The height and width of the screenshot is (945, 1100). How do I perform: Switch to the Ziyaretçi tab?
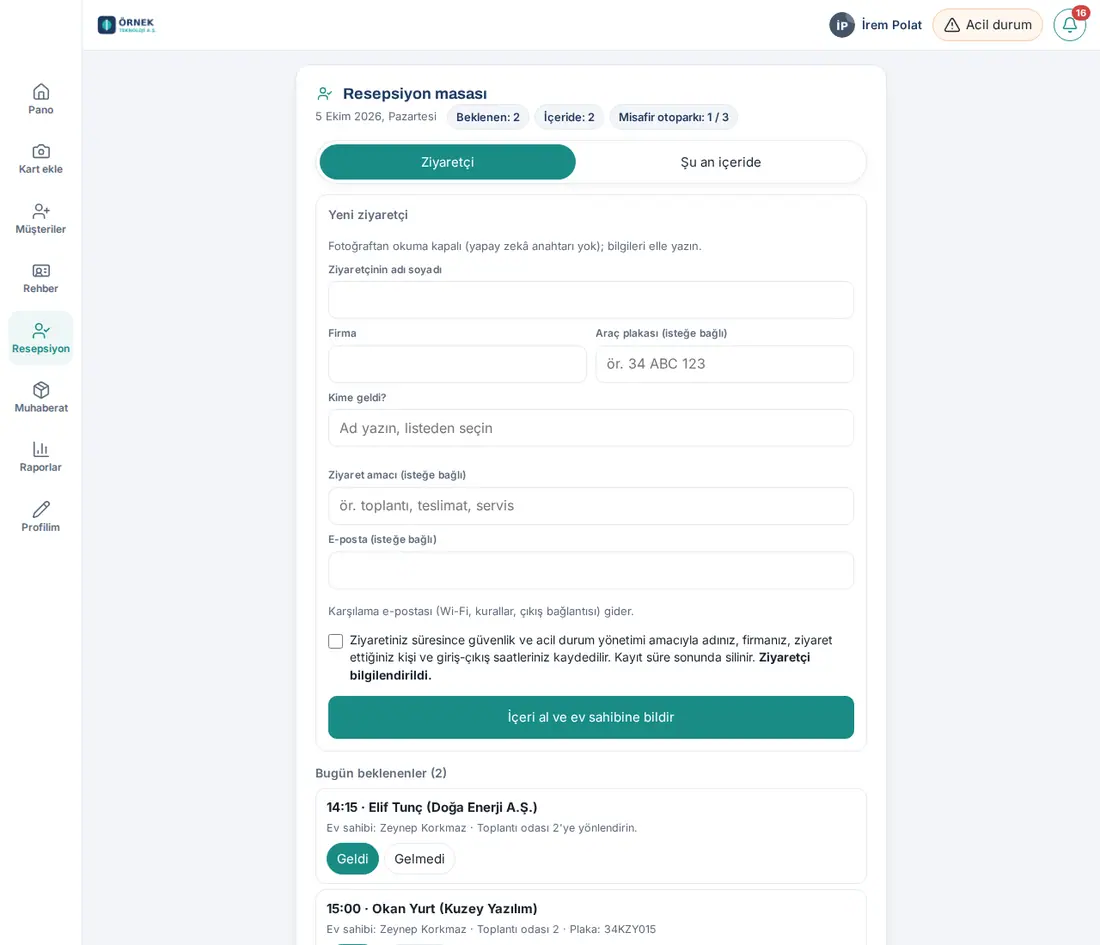pyautogui.click(x=448, y=162)
